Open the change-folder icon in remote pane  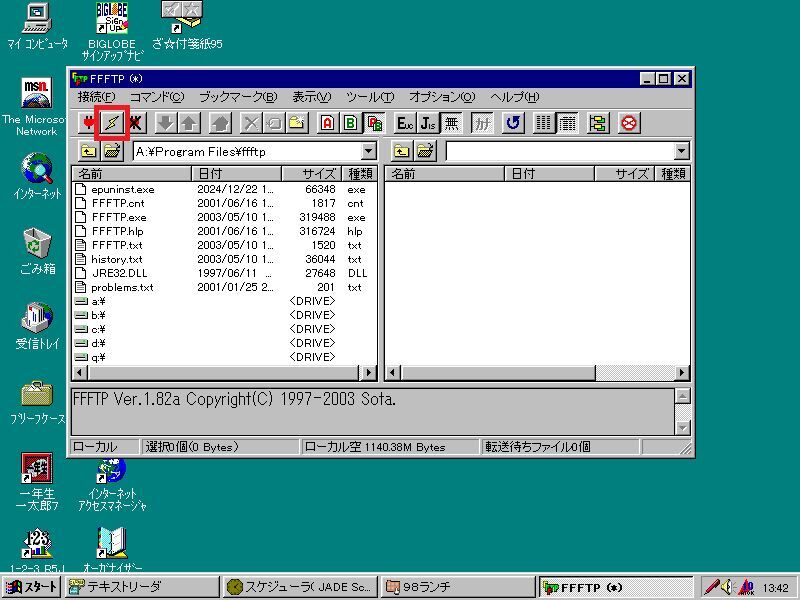426,151
